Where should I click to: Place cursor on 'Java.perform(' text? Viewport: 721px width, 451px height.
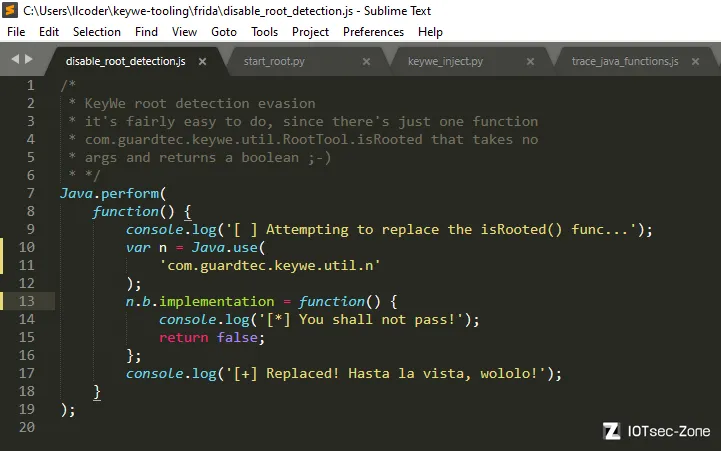(113, 193)
